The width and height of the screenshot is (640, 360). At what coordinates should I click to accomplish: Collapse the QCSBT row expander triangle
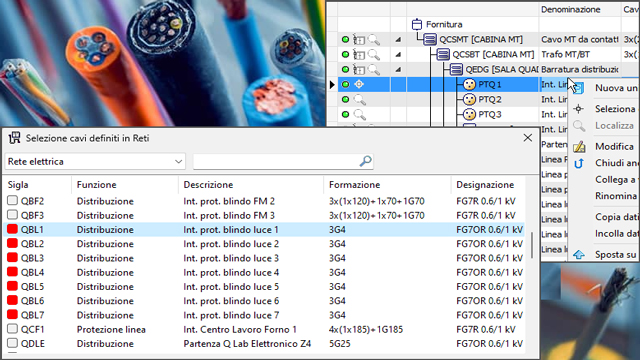(x=398, y=54)
